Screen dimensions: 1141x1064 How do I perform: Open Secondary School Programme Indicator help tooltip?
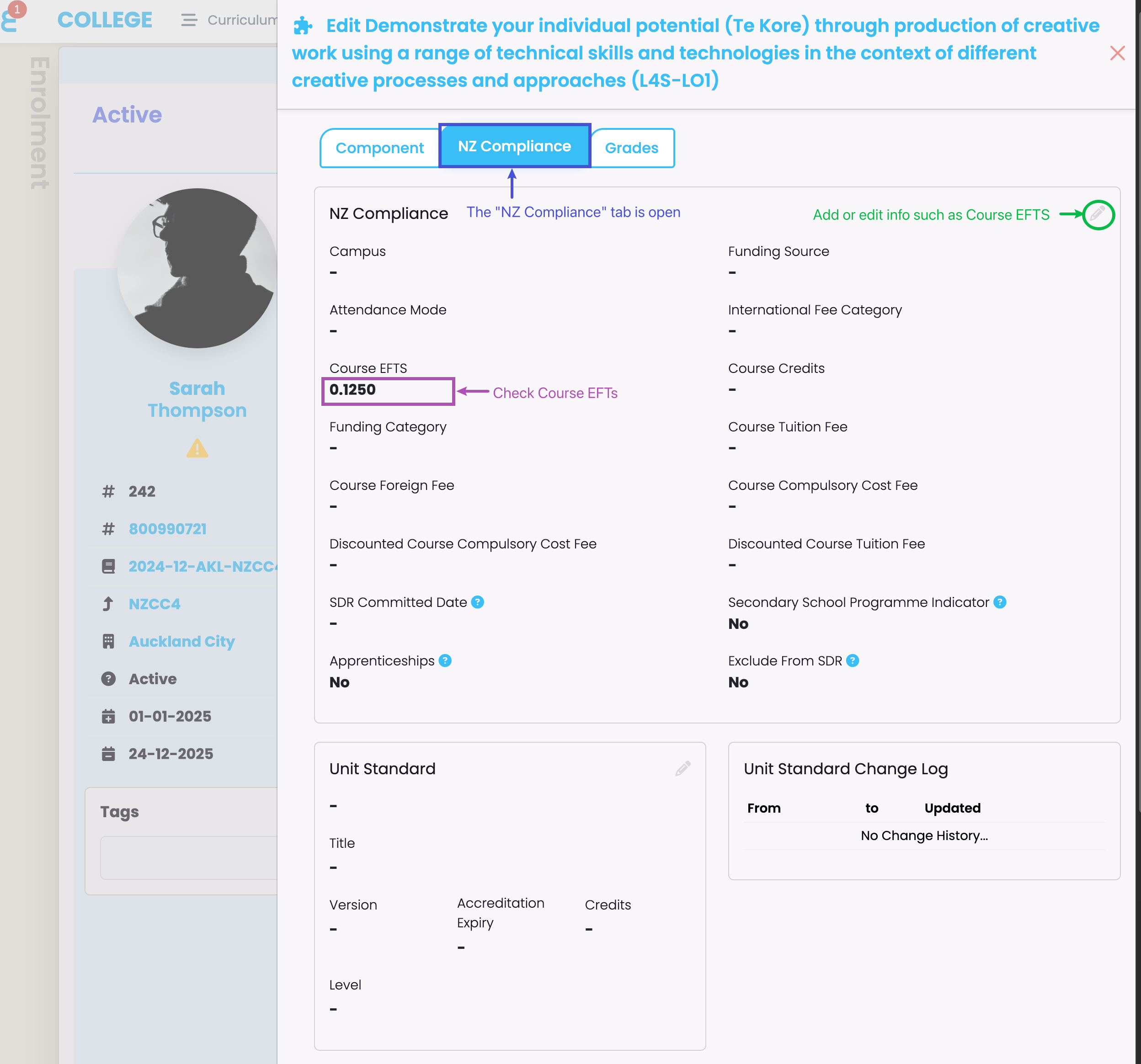1000,602
